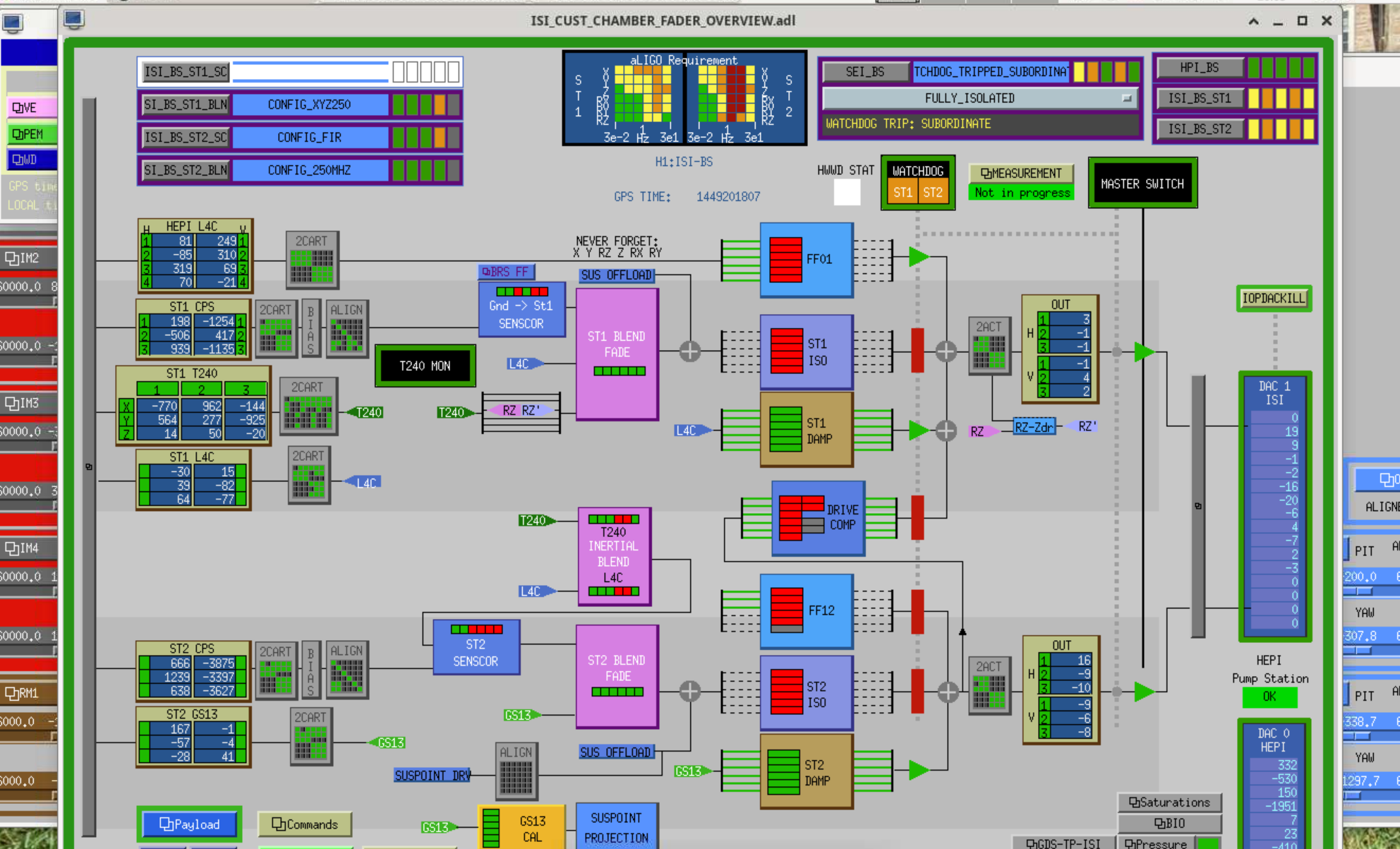
Task: Open the MEASUREMENT related display menu
Action: tap(1021, 173)
